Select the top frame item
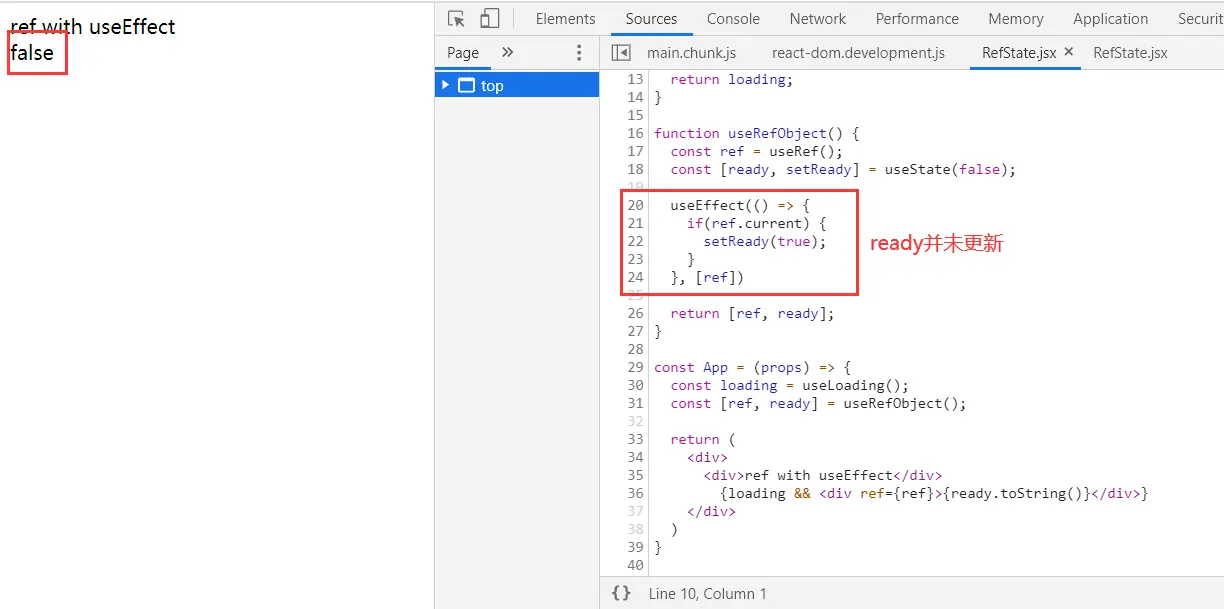The image size is (1224, 609). [517, 85]
